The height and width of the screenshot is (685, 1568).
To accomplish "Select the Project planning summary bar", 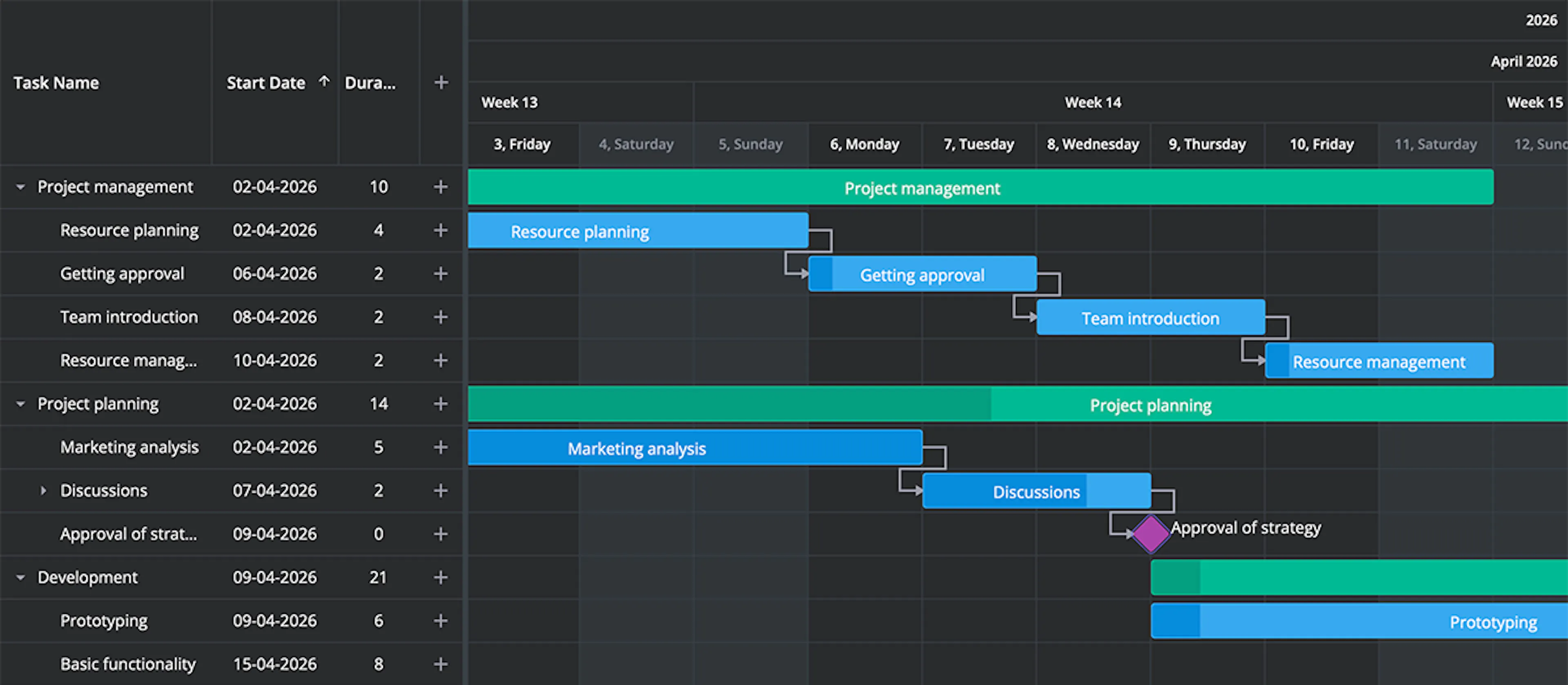I will coord(1018,404).
